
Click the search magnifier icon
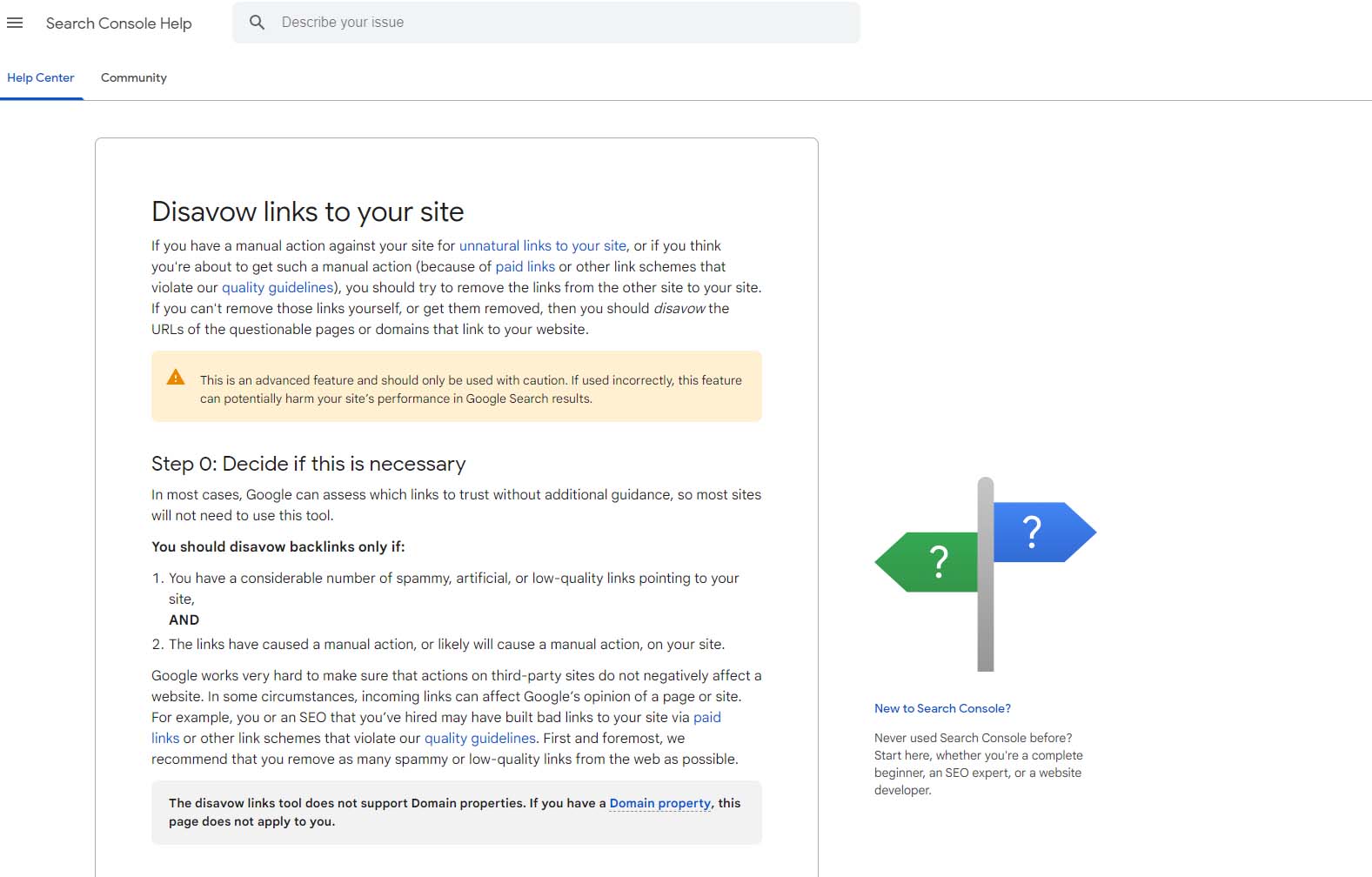point(257,23)
